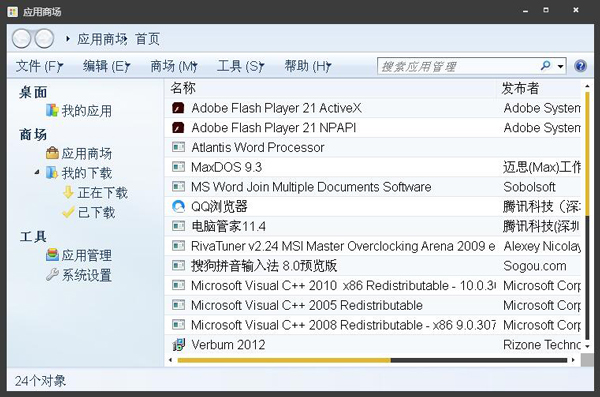Image resolution: width=600 pixels, height=397 pixels.
Task: Select the Atlantis Word Processor entry
Action: 373,147
